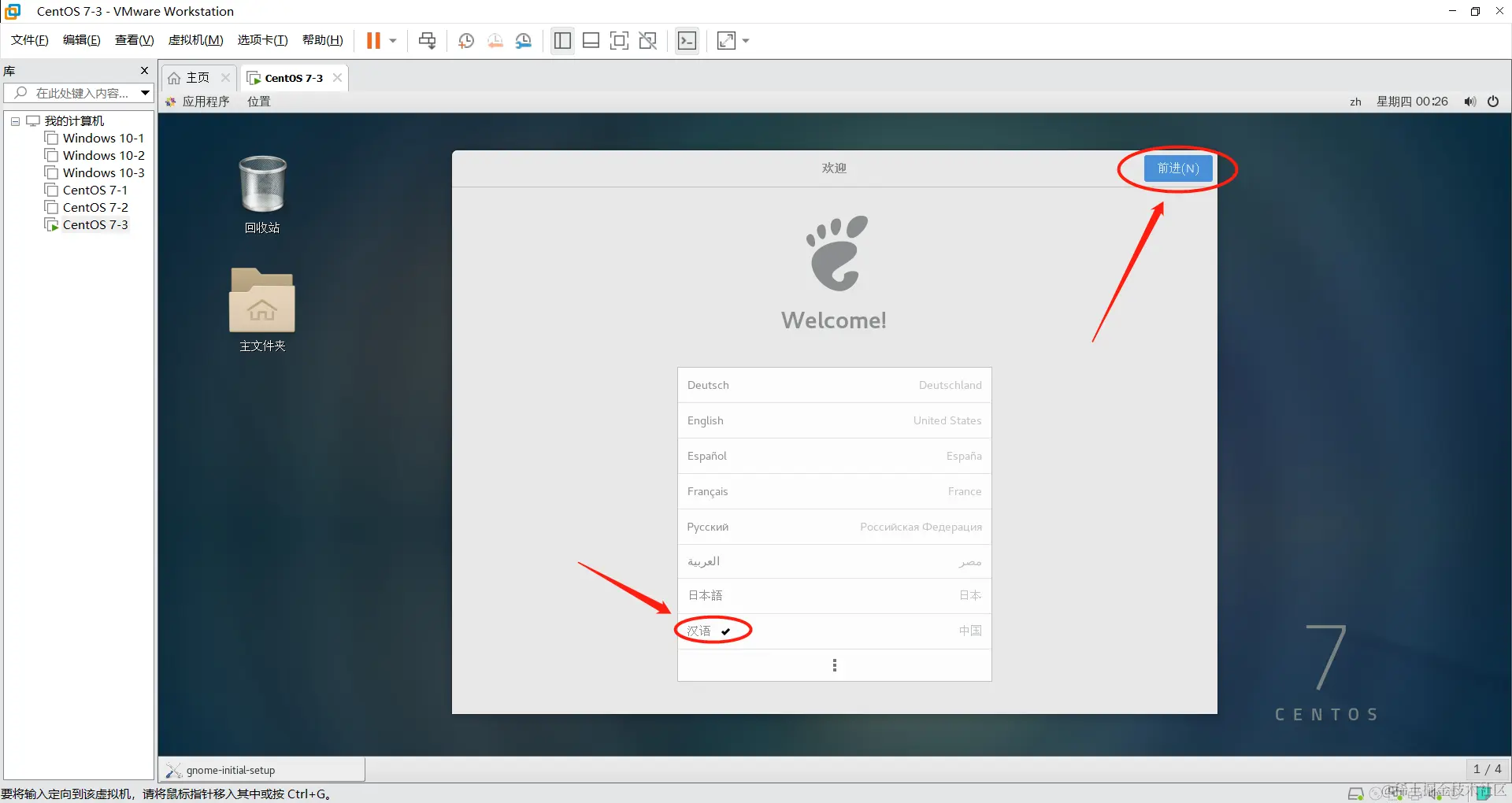The width and height of the screenshot is (1512, 803).
Task: Select the Deutsch language row
Action: [834, 385]
